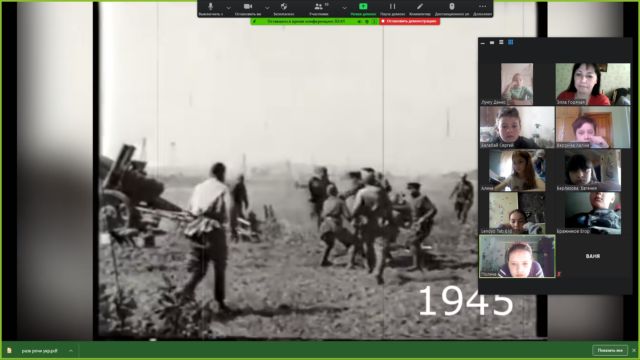Switch video panel to single-thumbnail view
The width and height of the screenshot is (640, 360).
tap(492, 42)
